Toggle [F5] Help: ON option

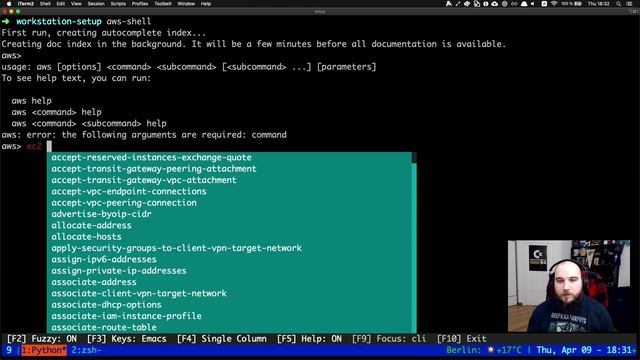coord(309,339)
